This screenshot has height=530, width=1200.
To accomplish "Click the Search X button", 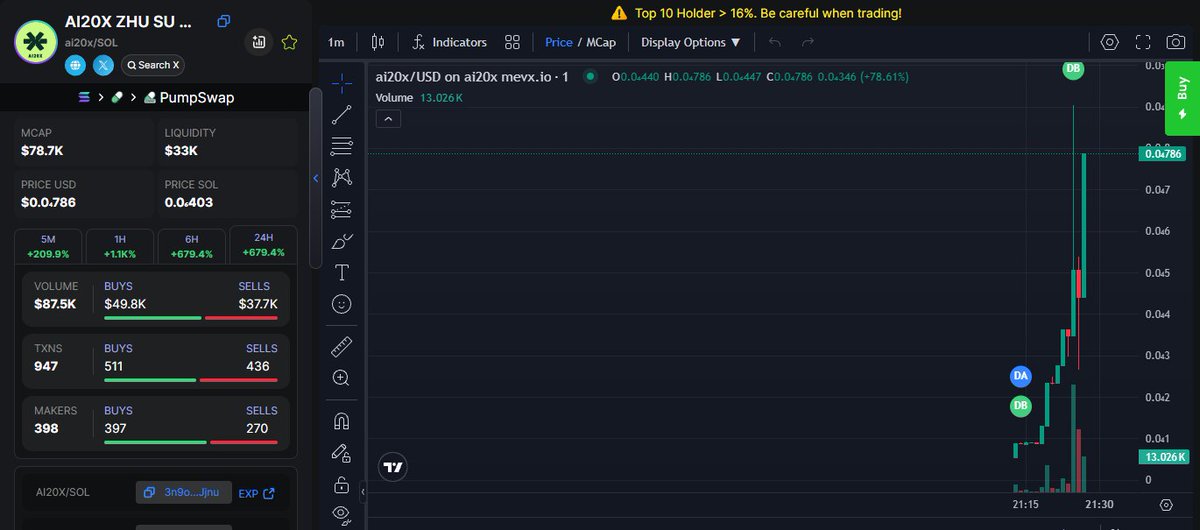I will click(x=153, y=65).
